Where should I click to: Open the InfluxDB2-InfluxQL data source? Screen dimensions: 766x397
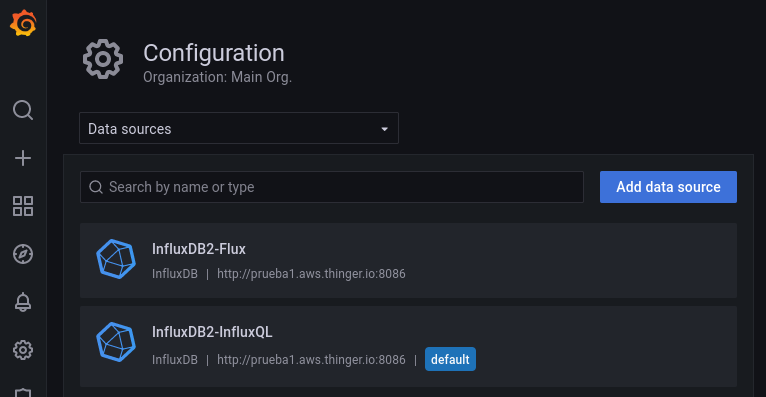[x=408, y=347]
